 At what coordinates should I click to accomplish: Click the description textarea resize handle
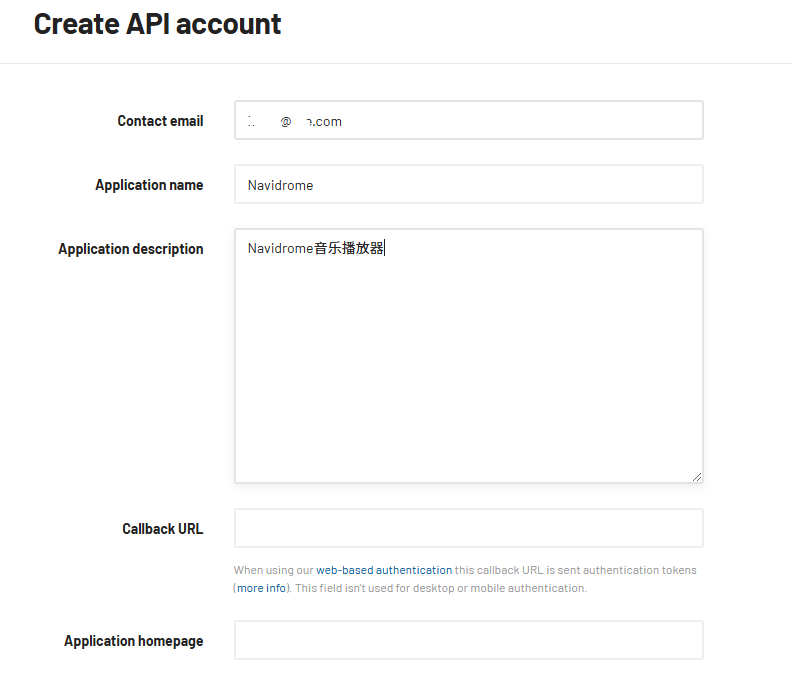tap(697, 477)
